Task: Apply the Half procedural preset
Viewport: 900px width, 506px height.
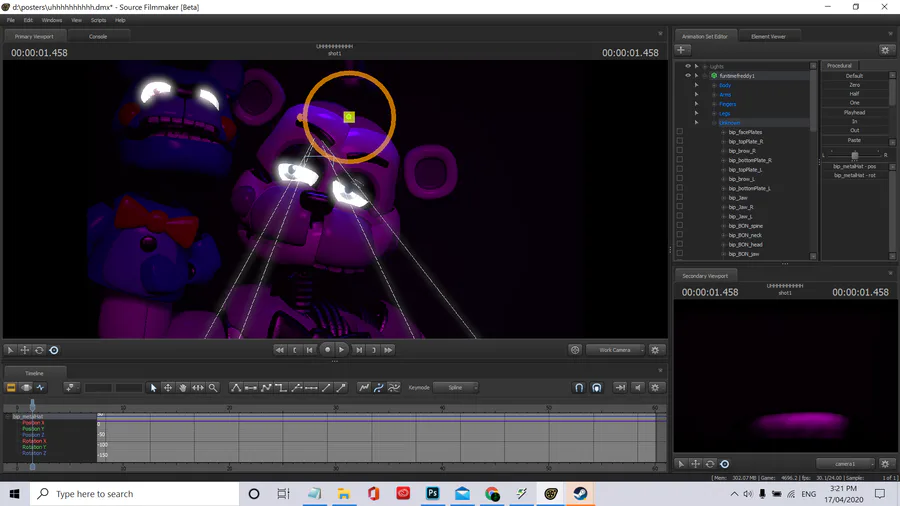Action: point(854,94)
